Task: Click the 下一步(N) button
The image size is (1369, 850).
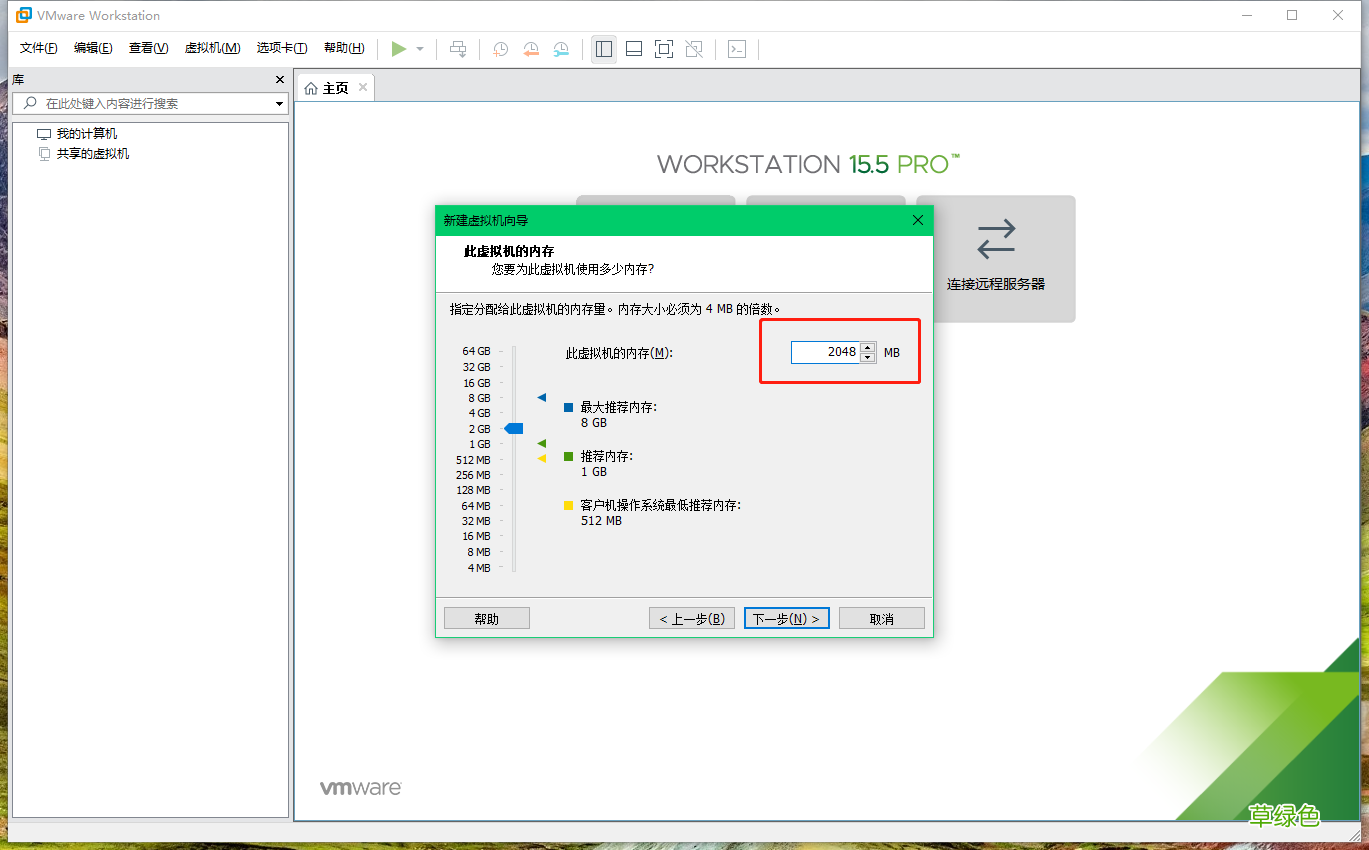Action: pos(786,617)
